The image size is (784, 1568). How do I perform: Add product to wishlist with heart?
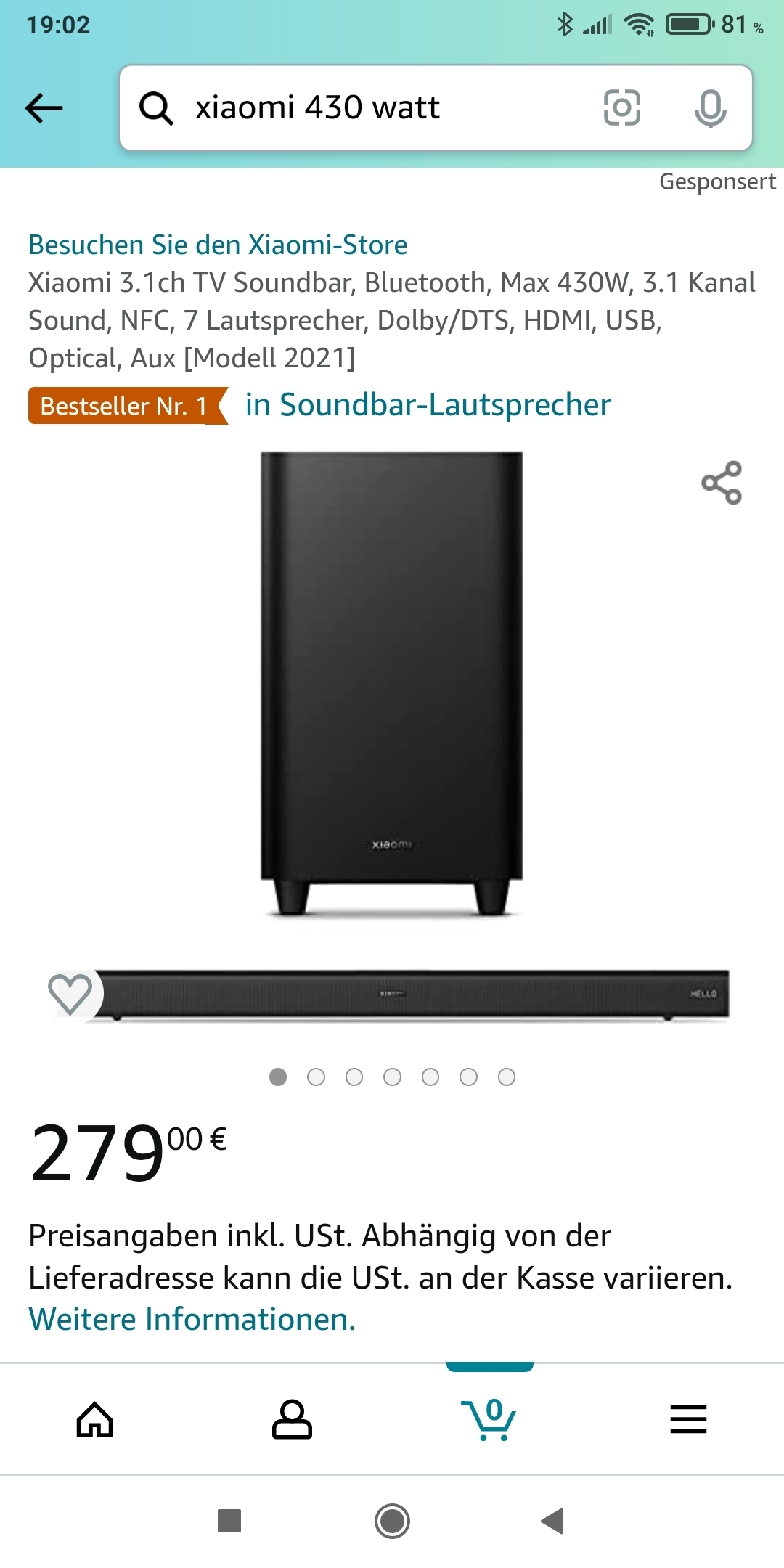click(70, 993)
